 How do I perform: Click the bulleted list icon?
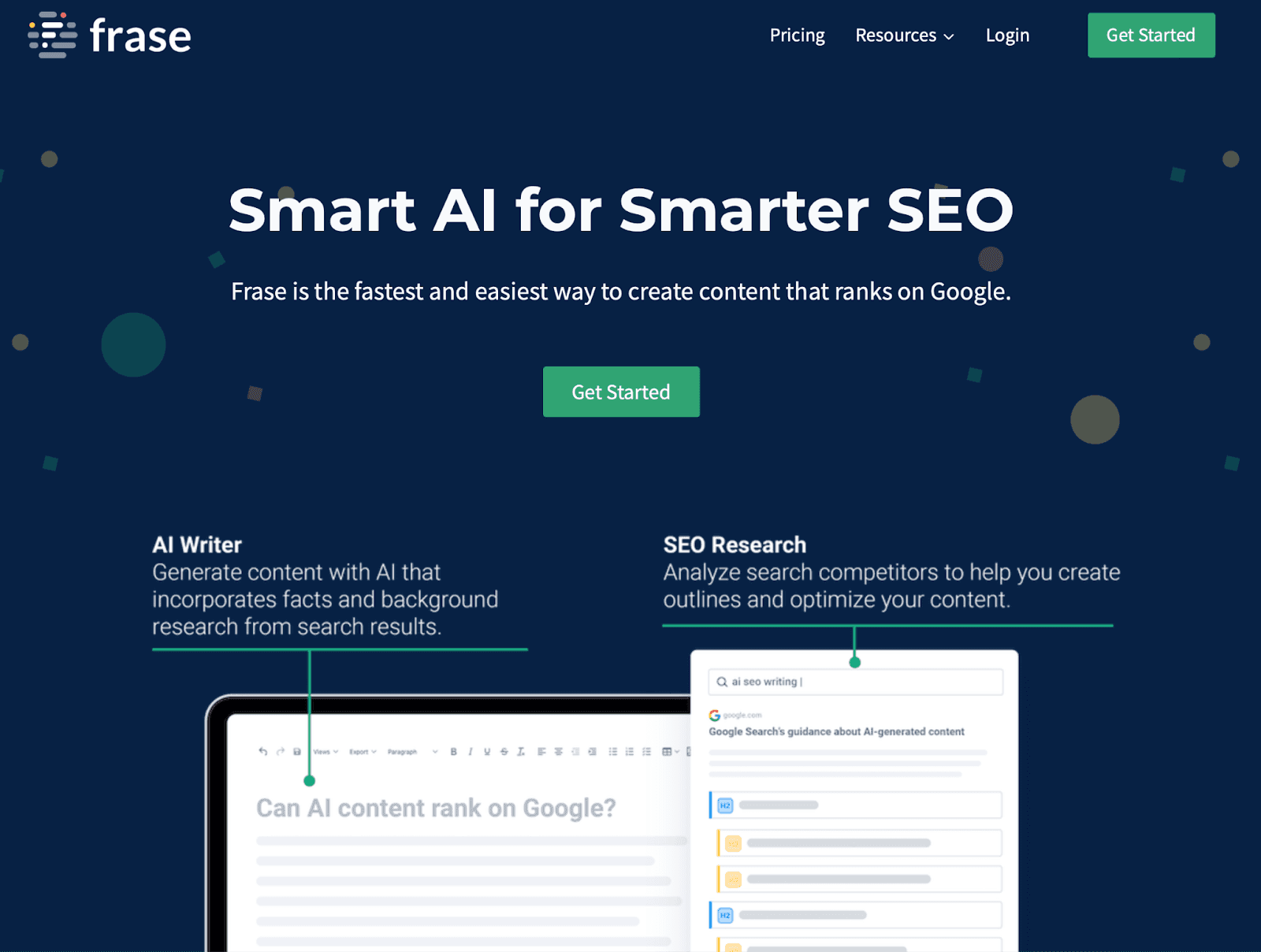[x=613, y=752]
